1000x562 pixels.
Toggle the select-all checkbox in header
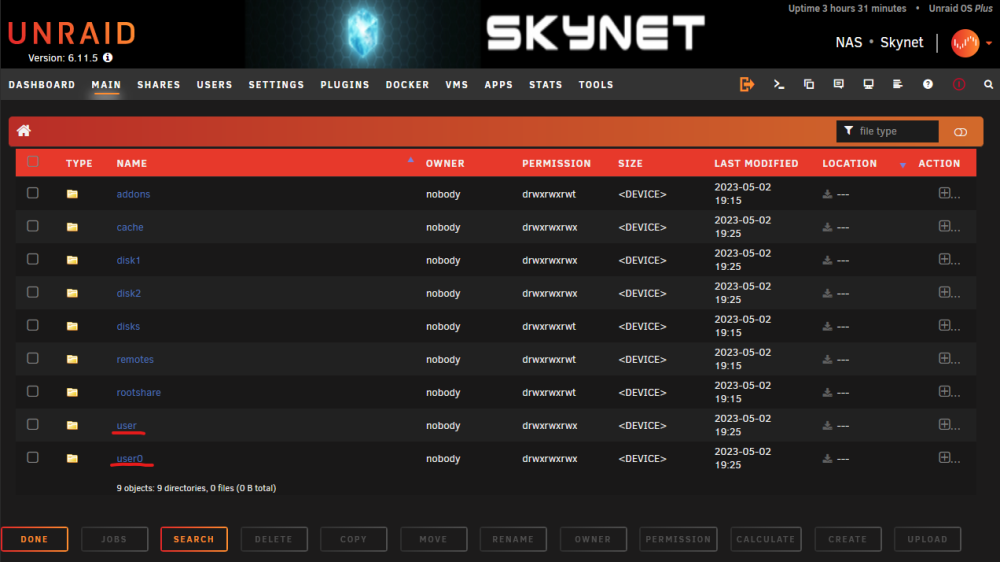[x=33, y=161]
